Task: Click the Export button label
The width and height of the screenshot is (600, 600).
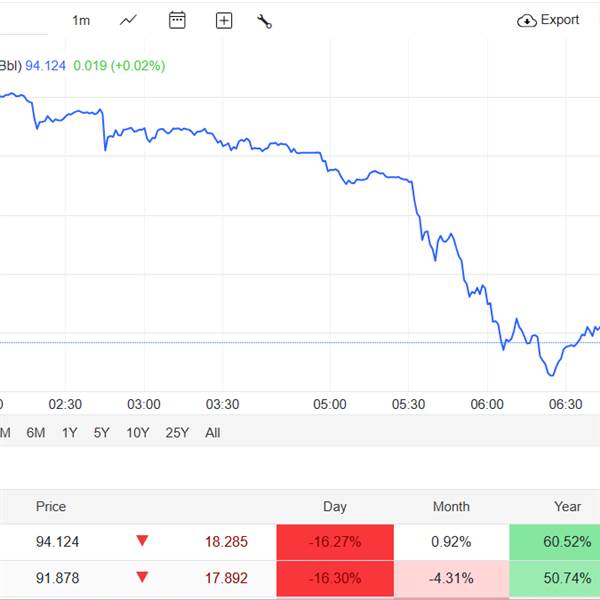Action: click(560, 20)
